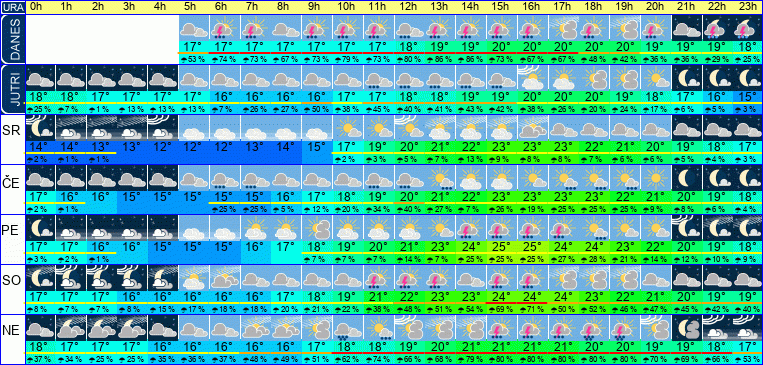
Task: Select the JUTRI row label
Action: pos(13,90)
